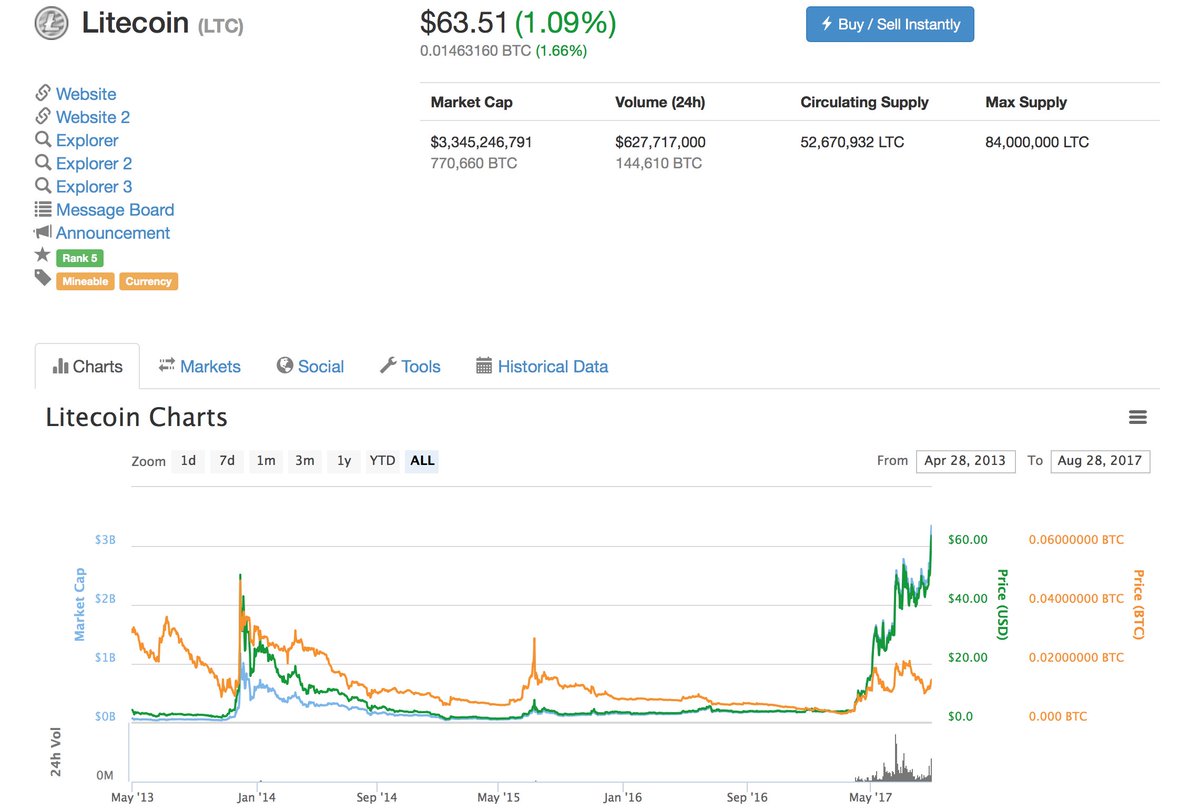Click the chain-link icon beside Website
Viewport: 1200px width, 810px height.
(43, 93)
